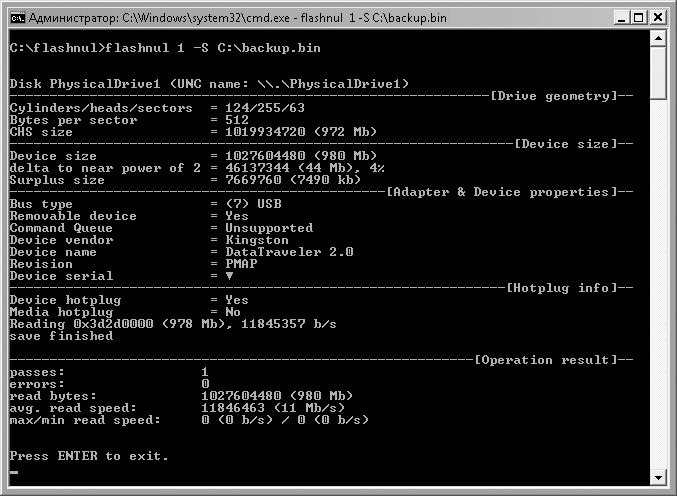Open the cmd system menu icon
The height and width of the screenshot is (496, 677).
point(18,18)
